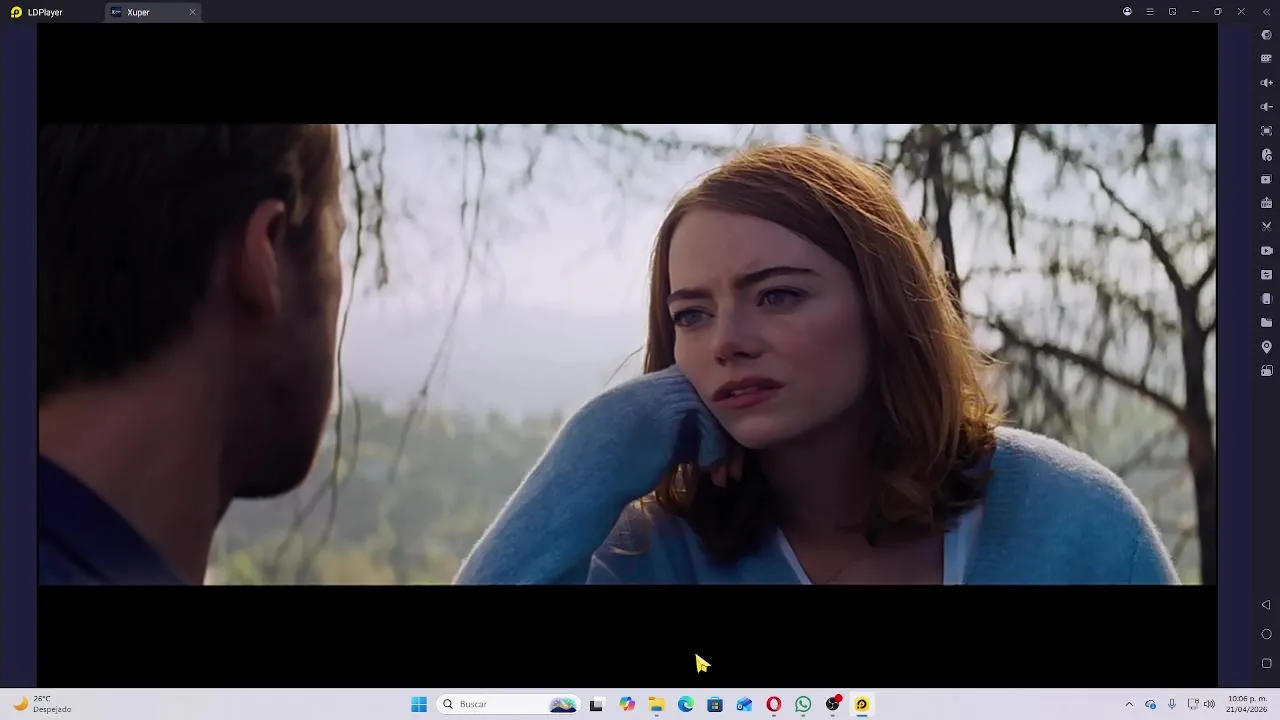
Task: Open the shared folder
Action: coord(1266,323)
